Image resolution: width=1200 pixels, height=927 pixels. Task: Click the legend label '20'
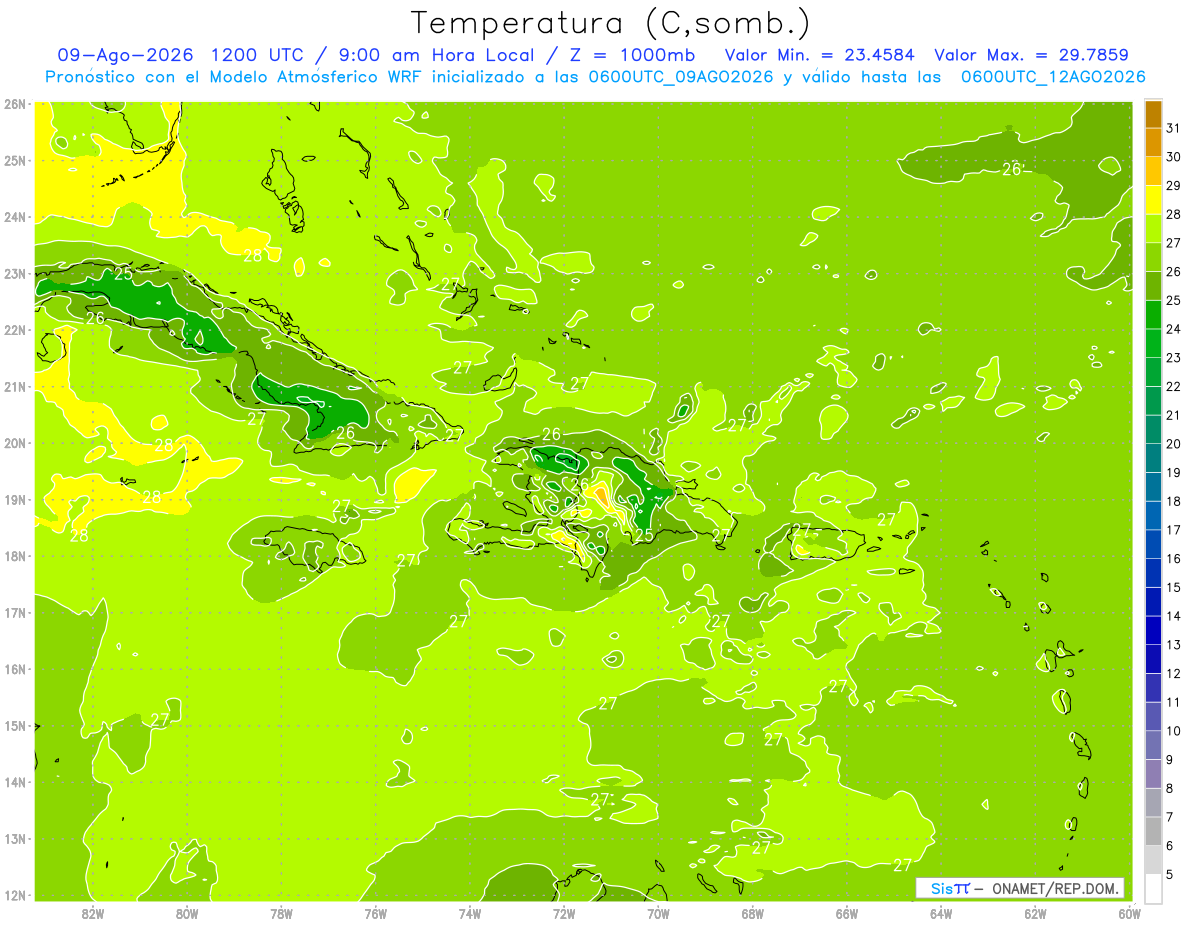pyautogui.click(x=1173, y=444)
